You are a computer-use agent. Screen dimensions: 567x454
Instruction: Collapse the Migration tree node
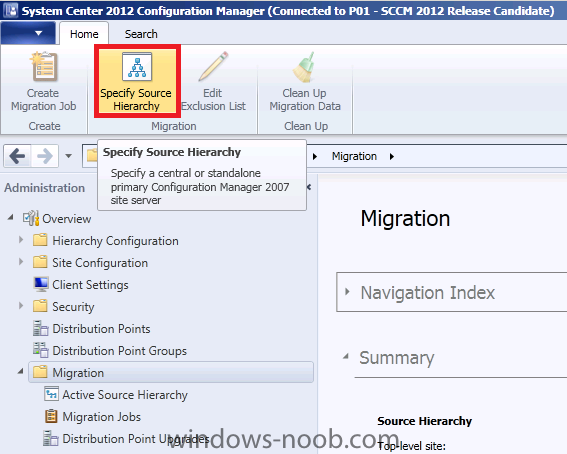point(21,371)
